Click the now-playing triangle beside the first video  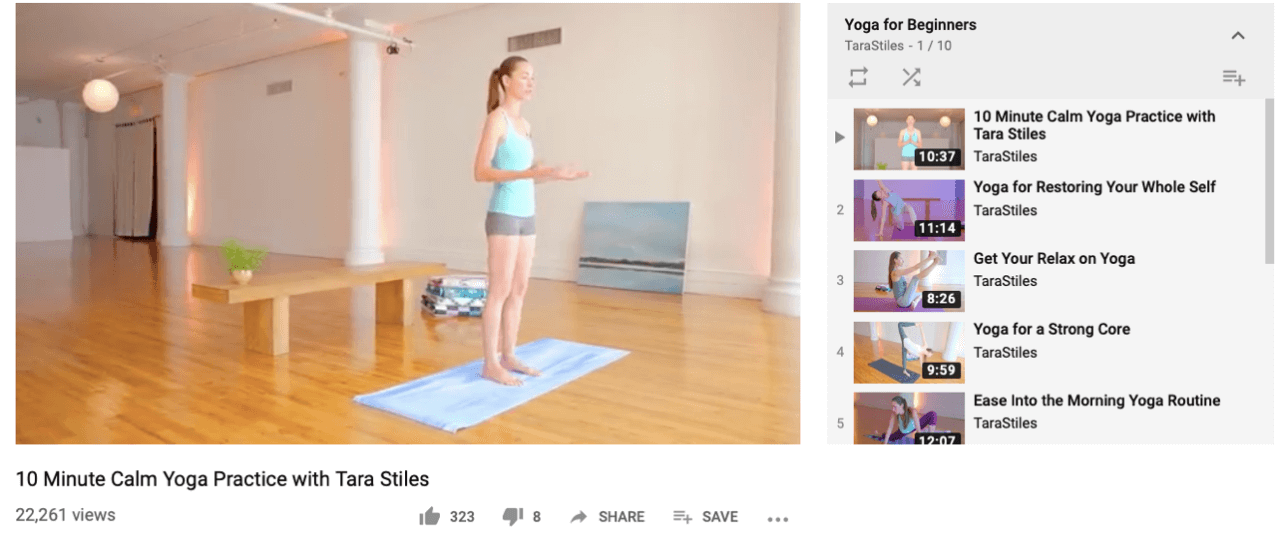pos(840,137)
